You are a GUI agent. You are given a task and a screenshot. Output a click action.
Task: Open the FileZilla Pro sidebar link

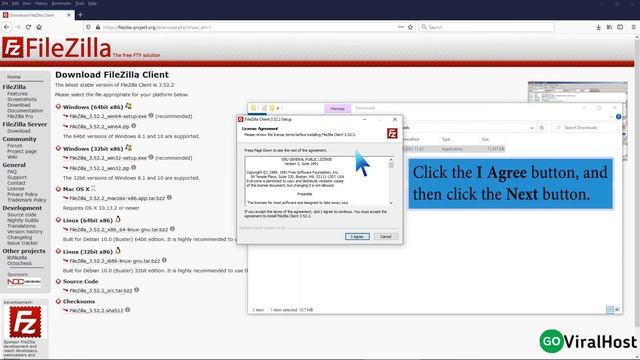click(x=20, y=116)
